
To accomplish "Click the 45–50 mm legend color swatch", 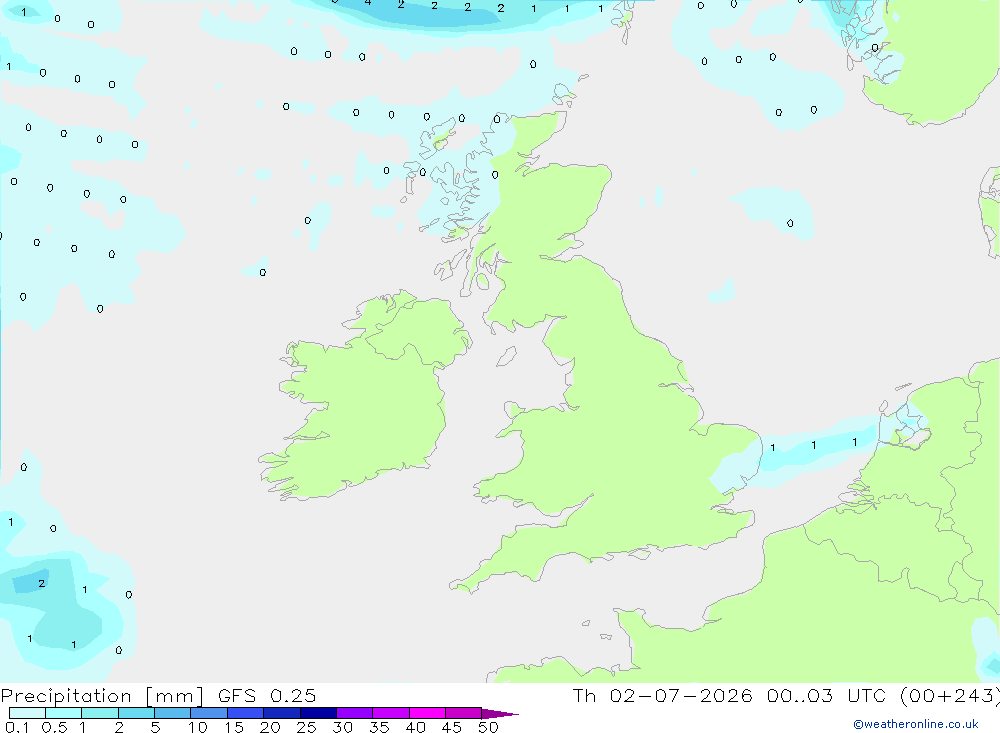I will click(x=464, y=713).
